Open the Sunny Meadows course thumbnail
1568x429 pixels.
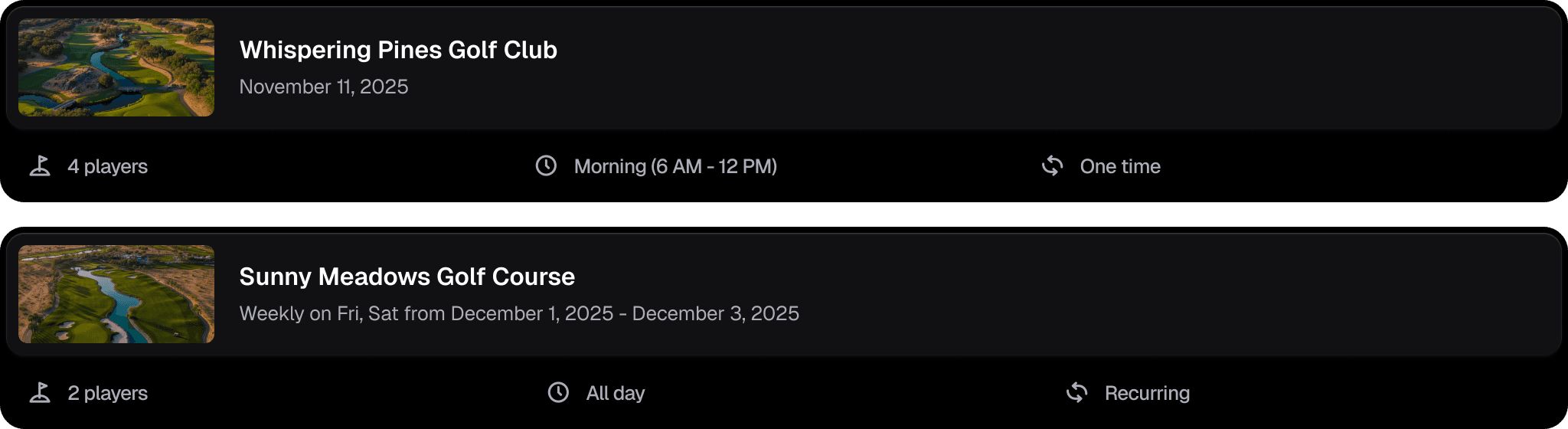[116, 294]
